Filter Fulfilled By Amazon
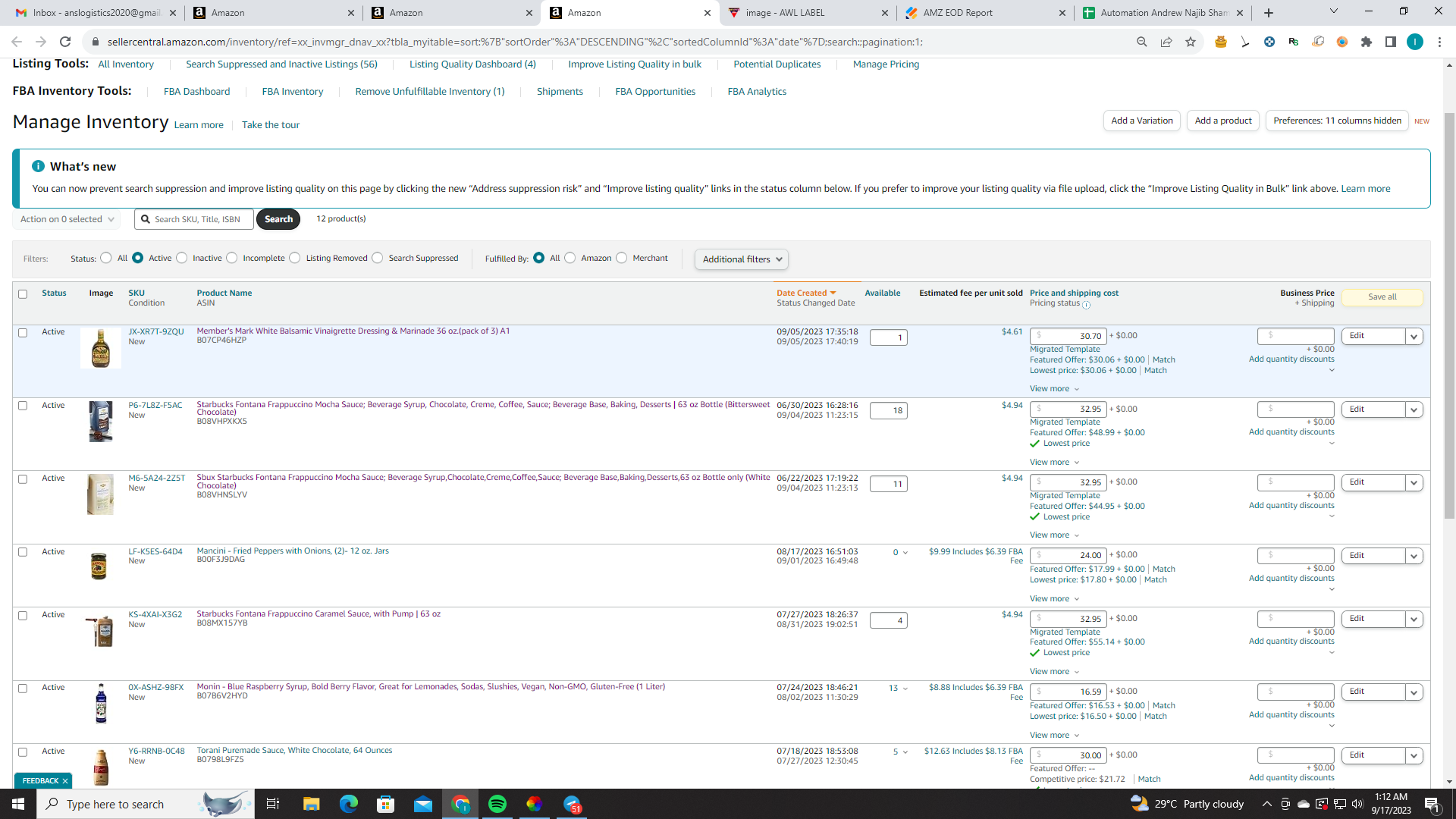The height and width of the screenshot is (819, 1456). point(570,258)
